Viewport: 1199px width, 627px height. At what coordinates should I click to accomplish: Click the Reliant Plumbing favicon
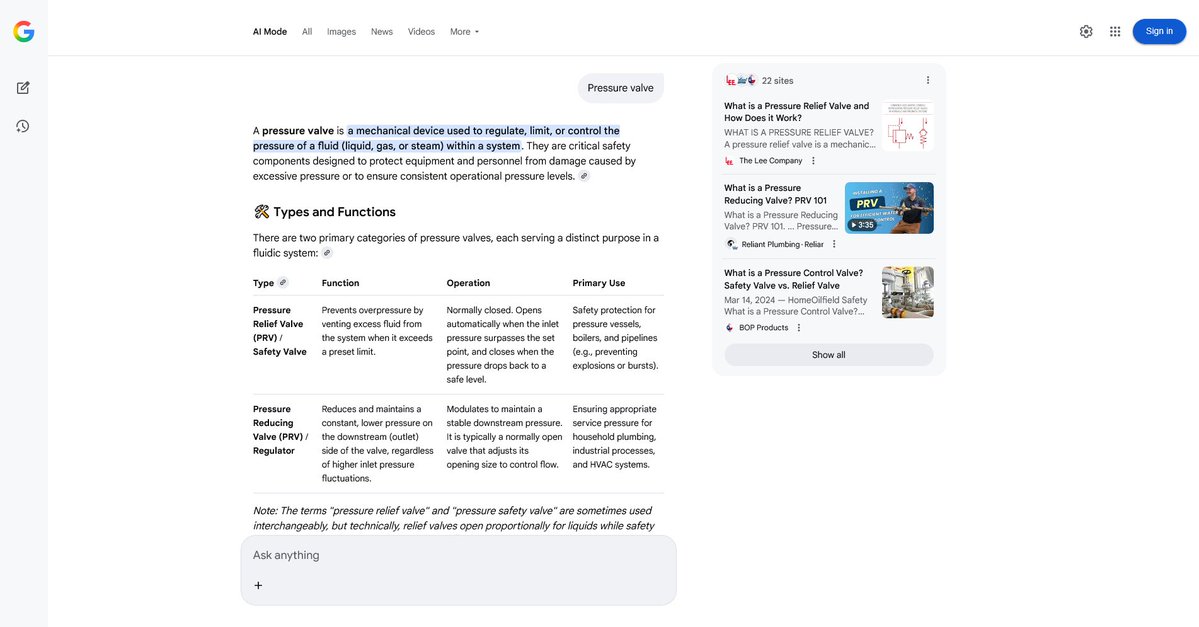[x=731, y=244]
